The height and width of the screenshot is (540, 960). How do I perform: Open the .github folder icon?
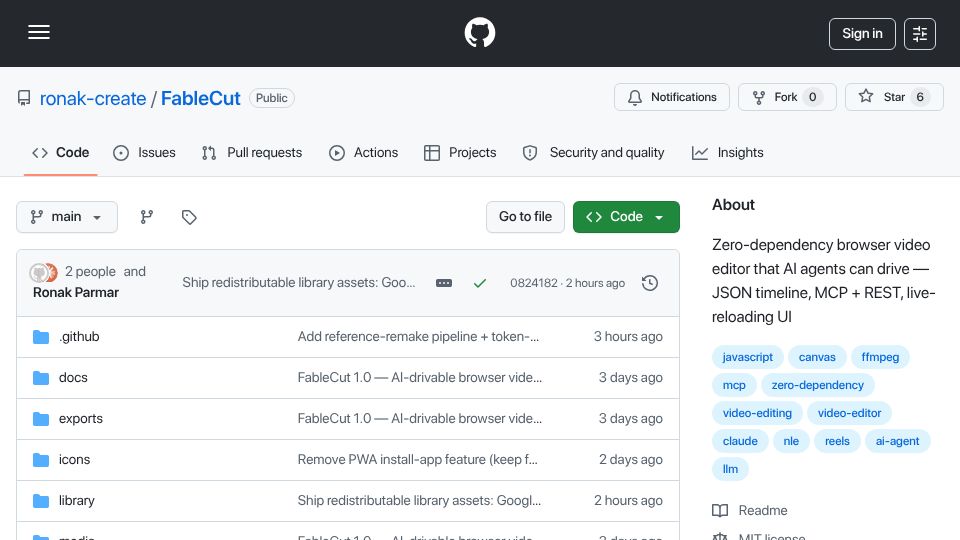click(x=41, y=337)
